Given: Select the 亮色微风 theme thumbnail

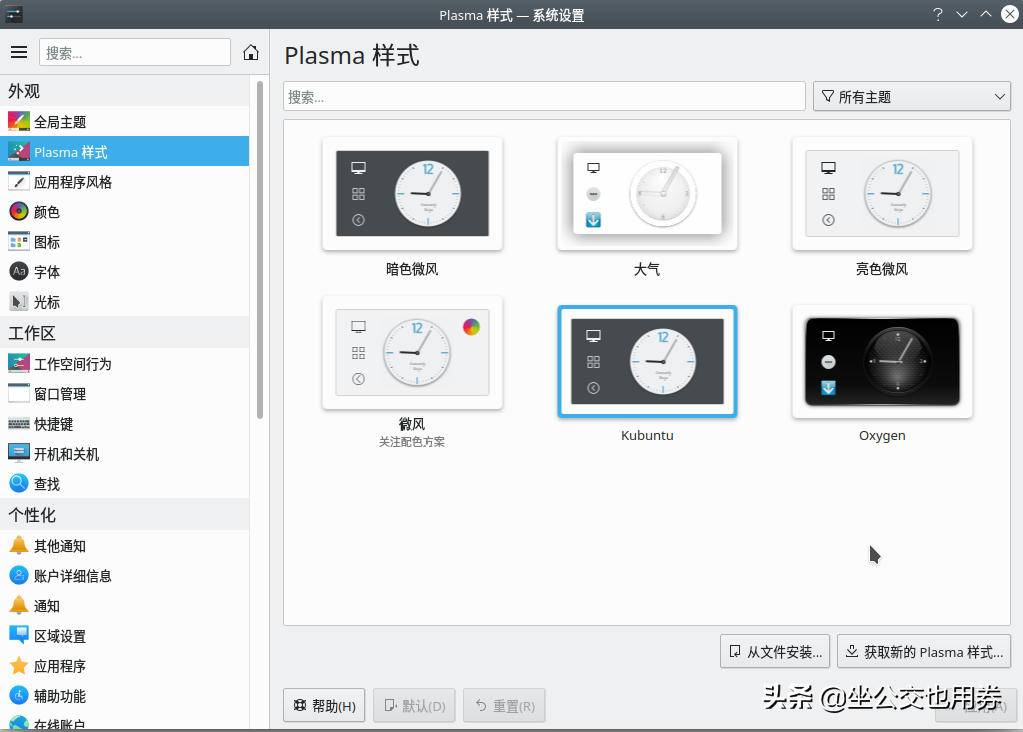Looking at the screenshot, I should (x=882, y=194).
